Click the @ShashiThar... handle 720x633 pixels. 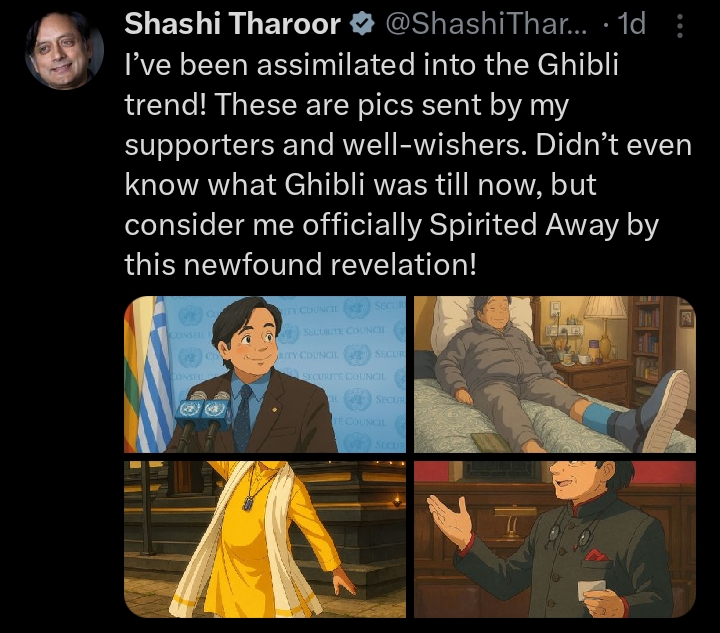point(486,24)
